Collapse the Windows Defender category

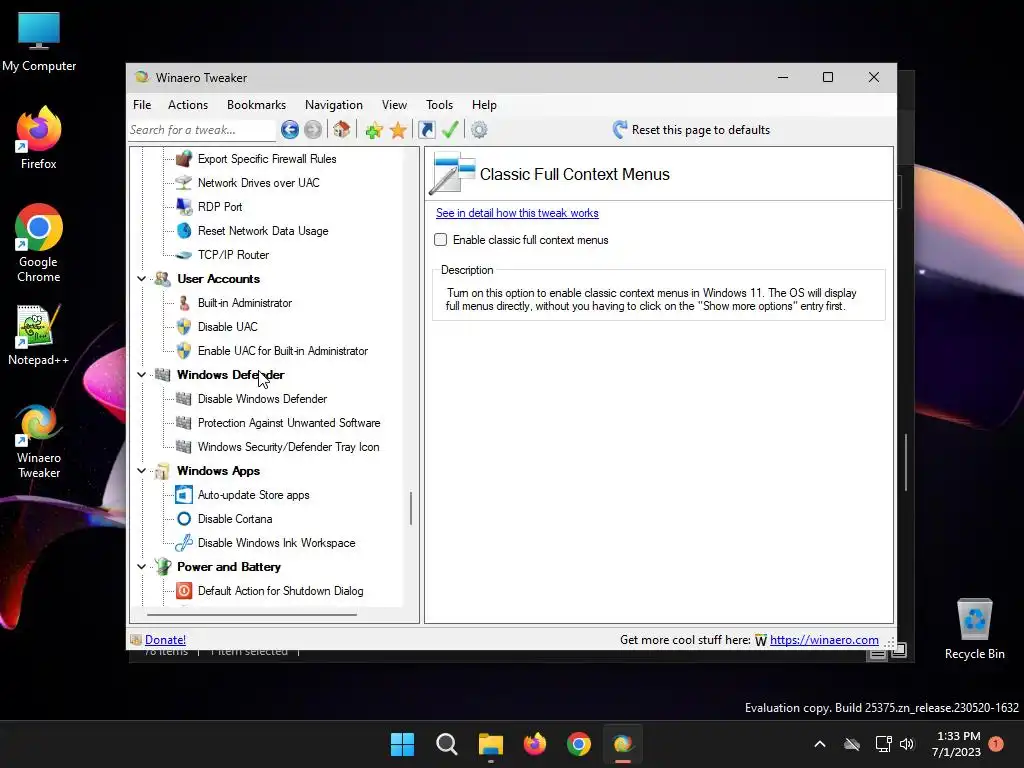(141, 375)
